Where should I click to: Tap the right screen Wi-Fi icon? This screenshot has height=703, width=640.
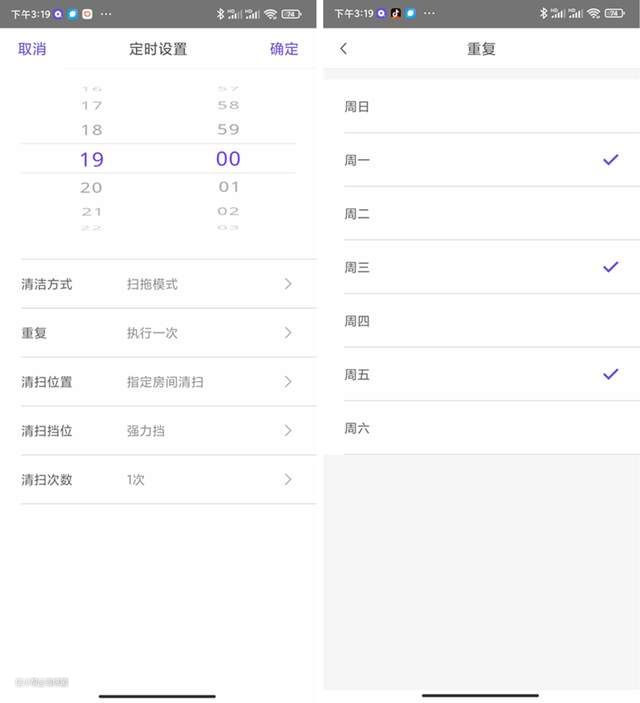(x=593, y=14)
